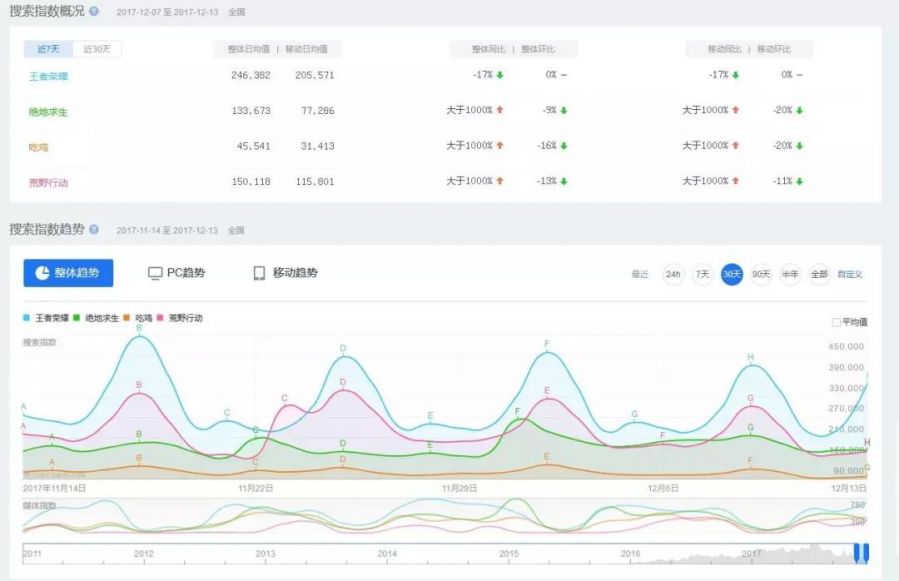
Task: Open the 王者荣耀 keyword link
Action: 48,76
